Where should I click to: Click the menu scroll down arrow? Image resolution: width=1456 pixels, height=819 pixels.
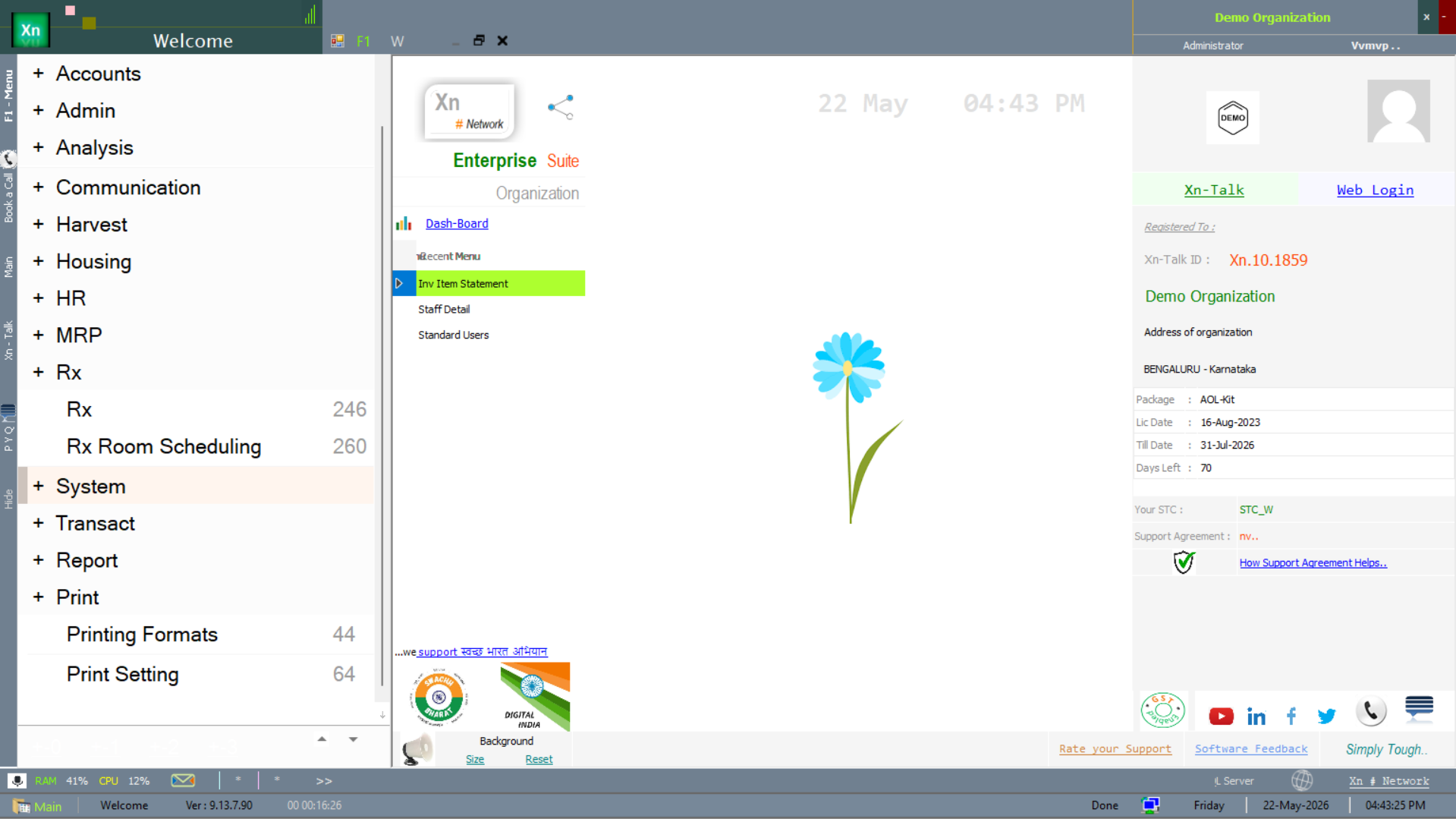[x=354, y=739]
